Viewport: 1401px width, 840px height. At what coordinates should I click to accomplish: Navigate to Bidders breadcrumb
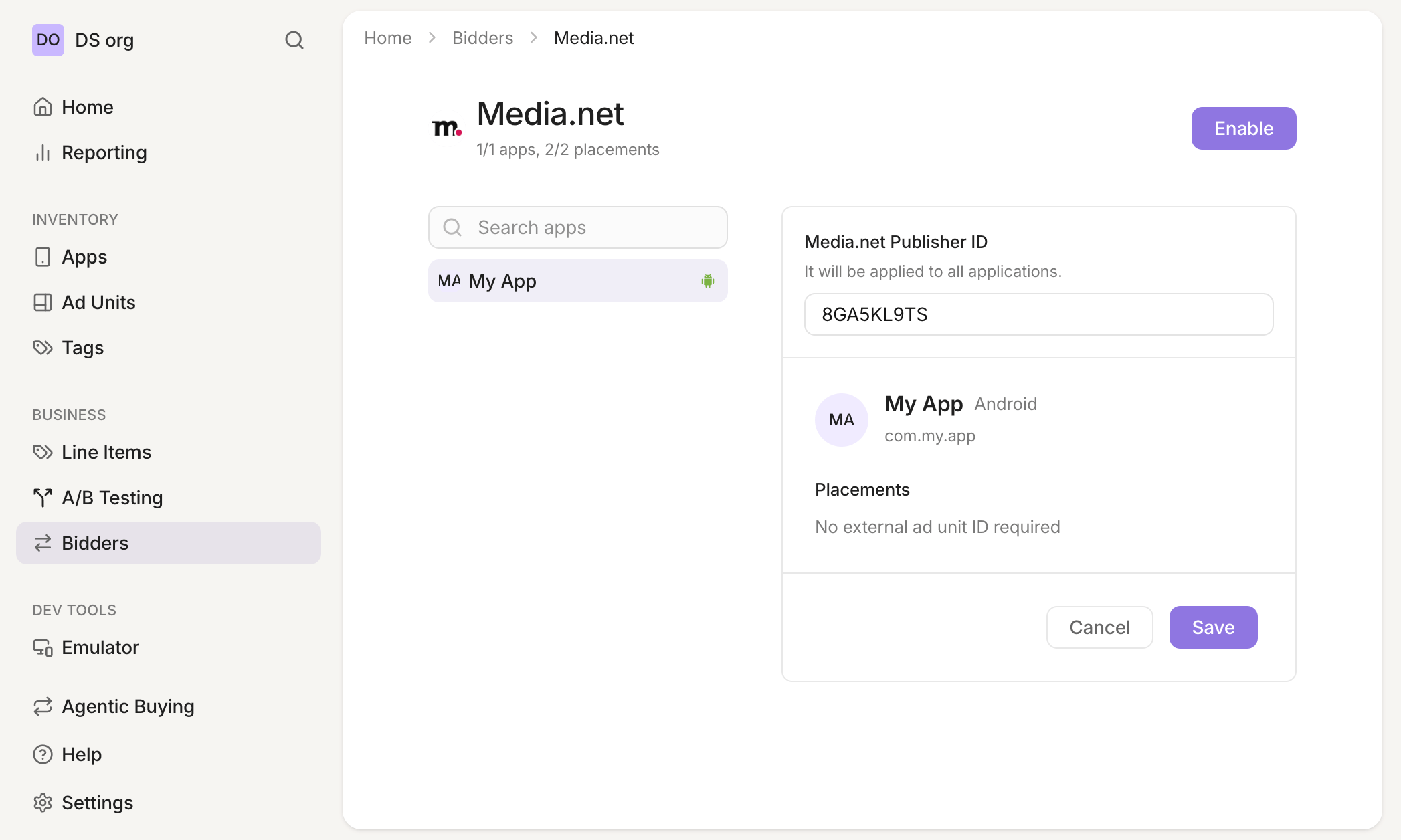pos(483,38)
